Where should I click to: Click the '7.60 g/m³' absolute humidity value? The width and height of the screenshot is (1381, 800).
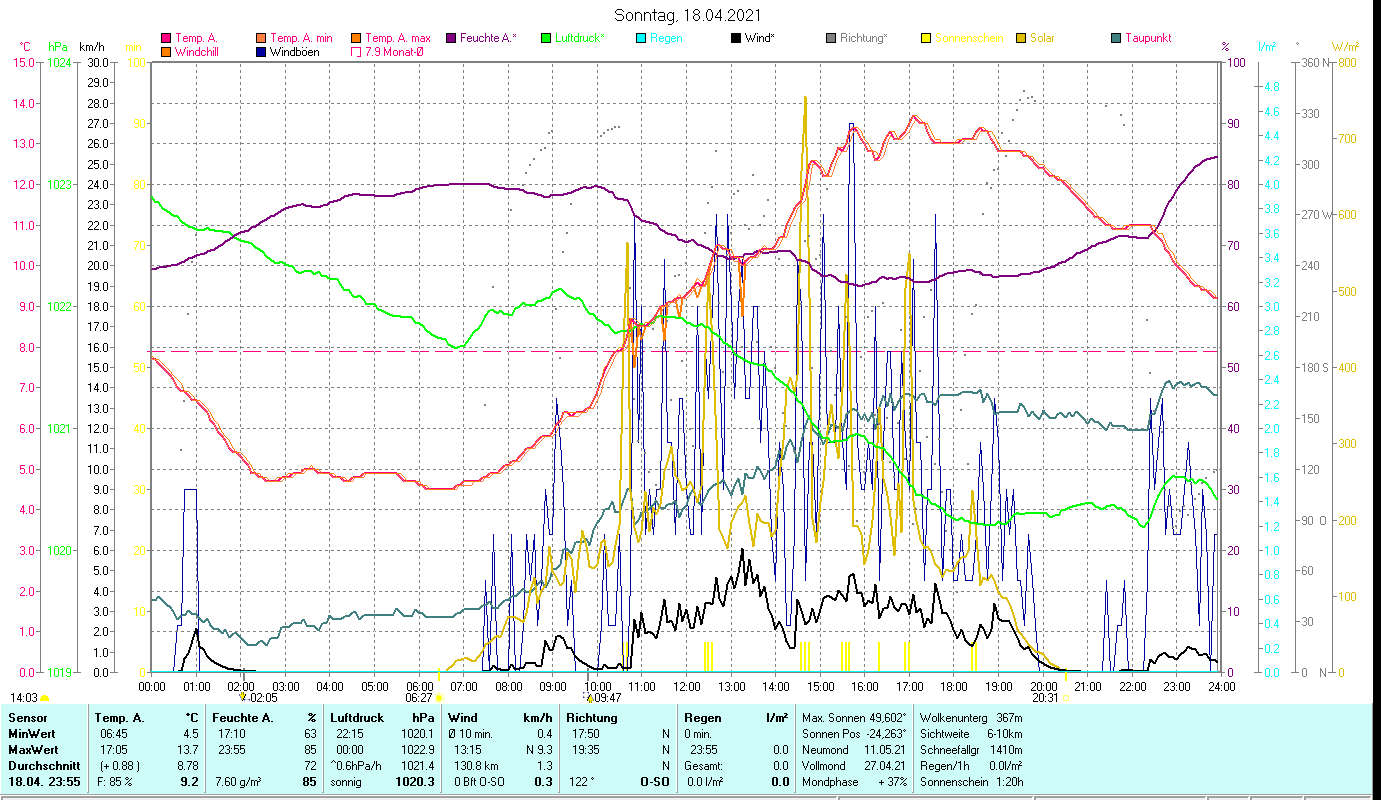coord(240,782)
